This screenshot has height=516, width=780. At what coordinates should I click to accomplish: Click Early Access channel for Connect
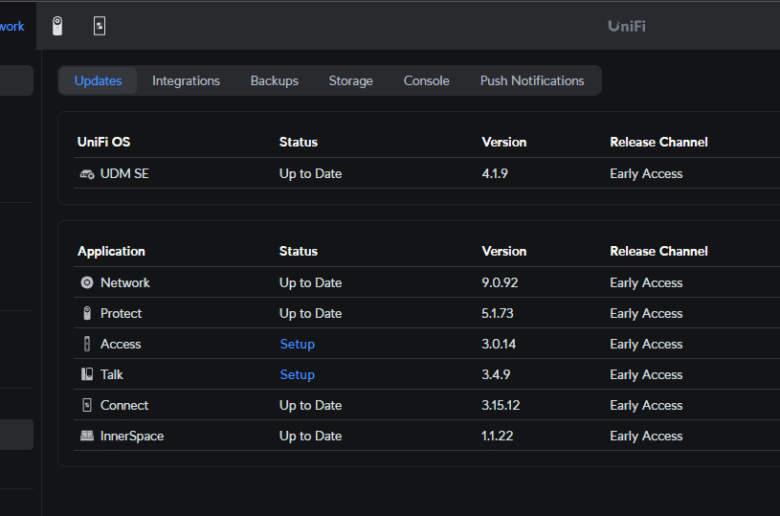[646, 405]
